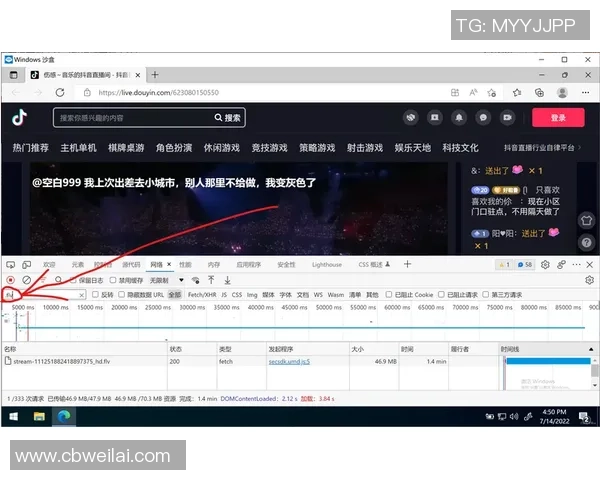Enable 保留日志 checkbox
Image resolution: width=600 pixels, height=480 pixels.
(74, 280)
